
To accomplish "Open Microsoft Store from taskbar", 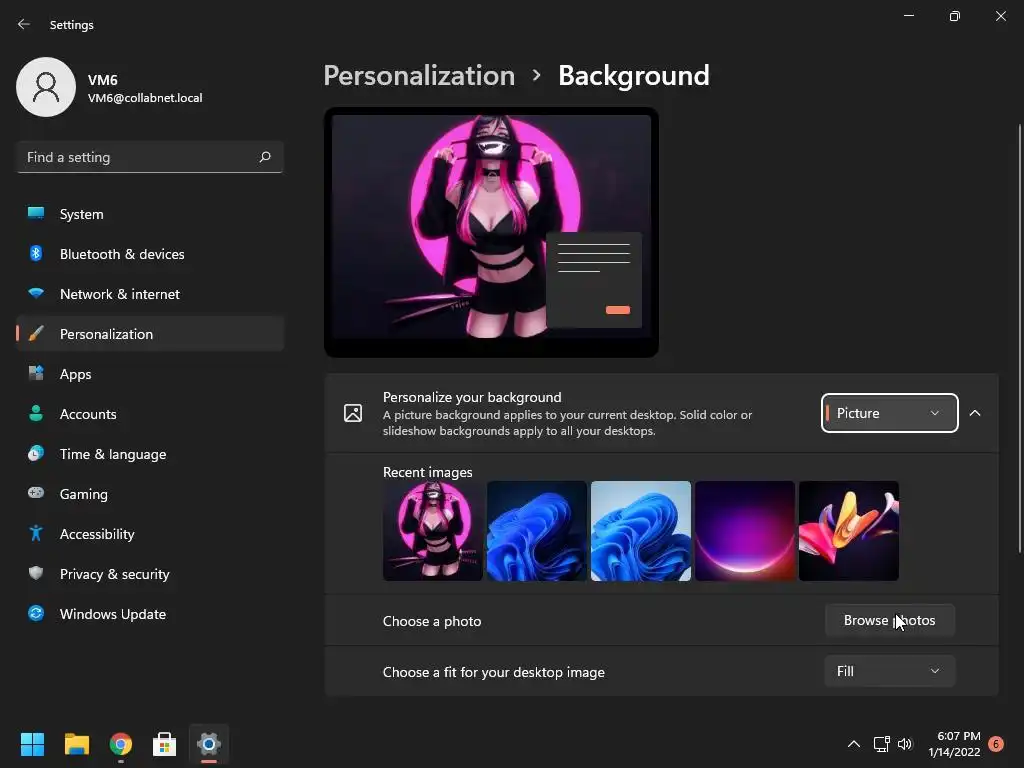I will pos(165,744).
